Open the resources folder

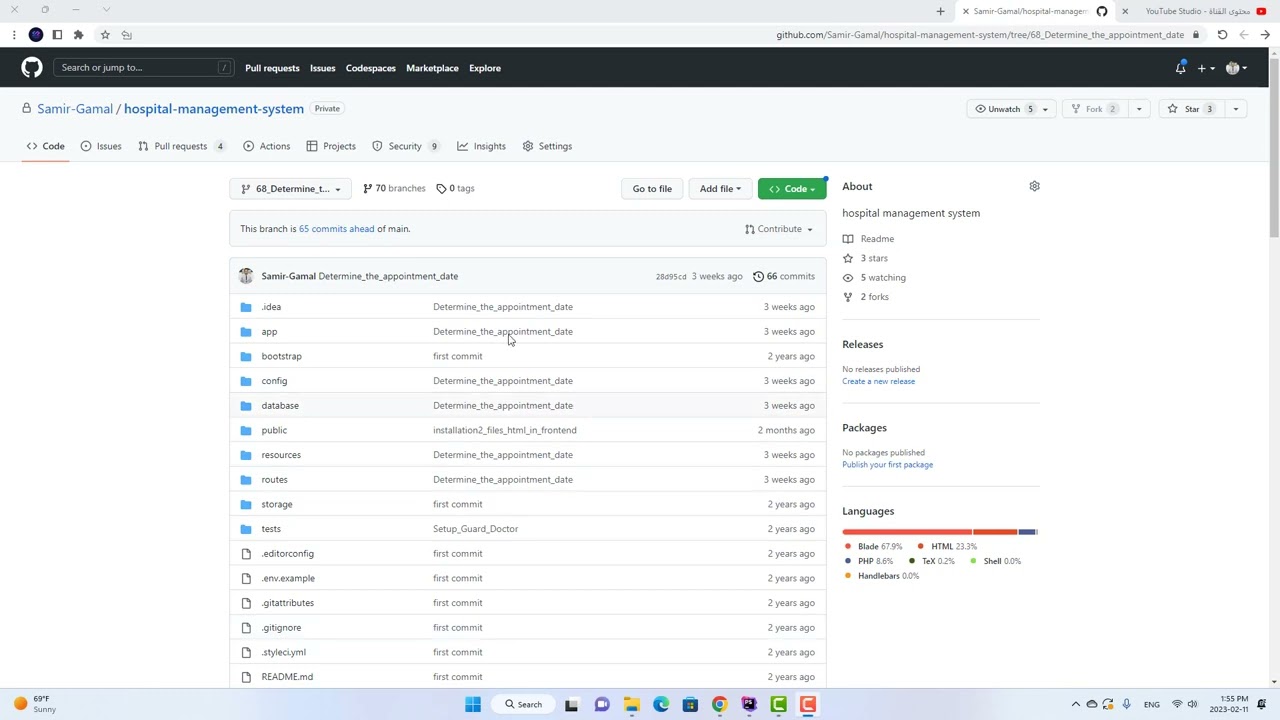(281, 455)
